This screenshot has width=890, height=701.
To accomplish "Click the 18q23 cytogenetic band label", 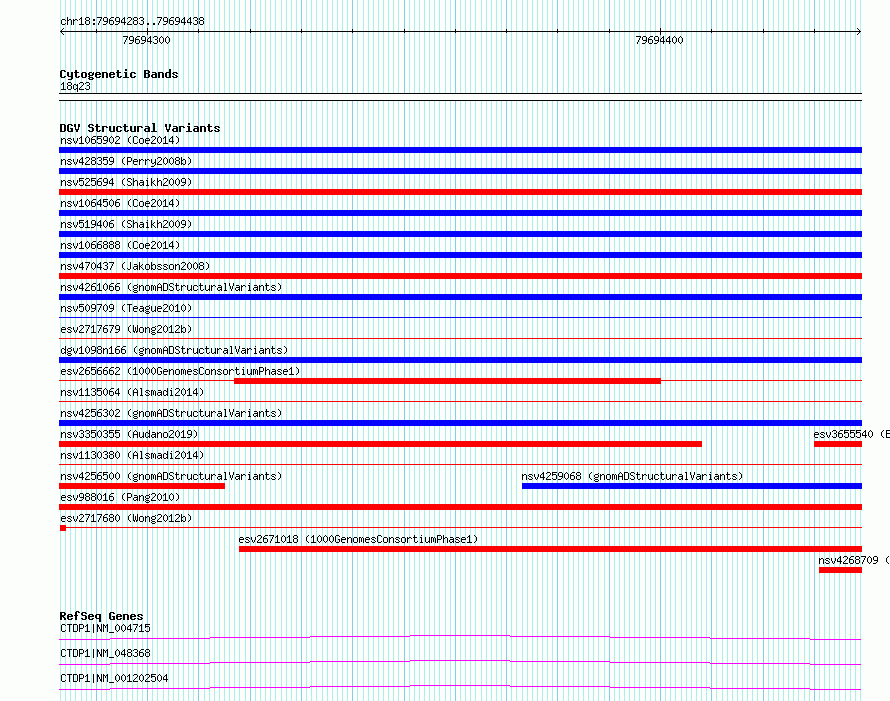I will point(75,86).
